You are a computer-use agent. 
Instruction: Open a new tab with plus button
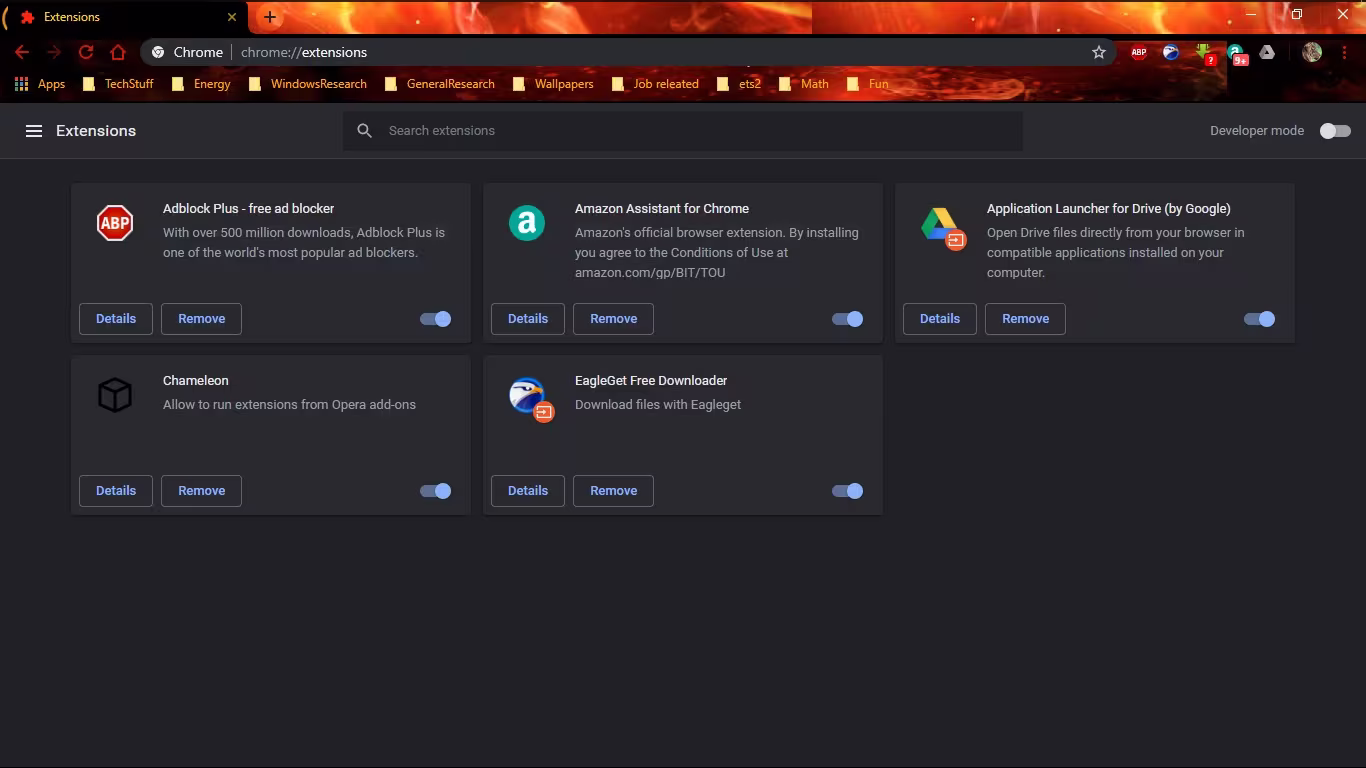[x=270, y=17]
